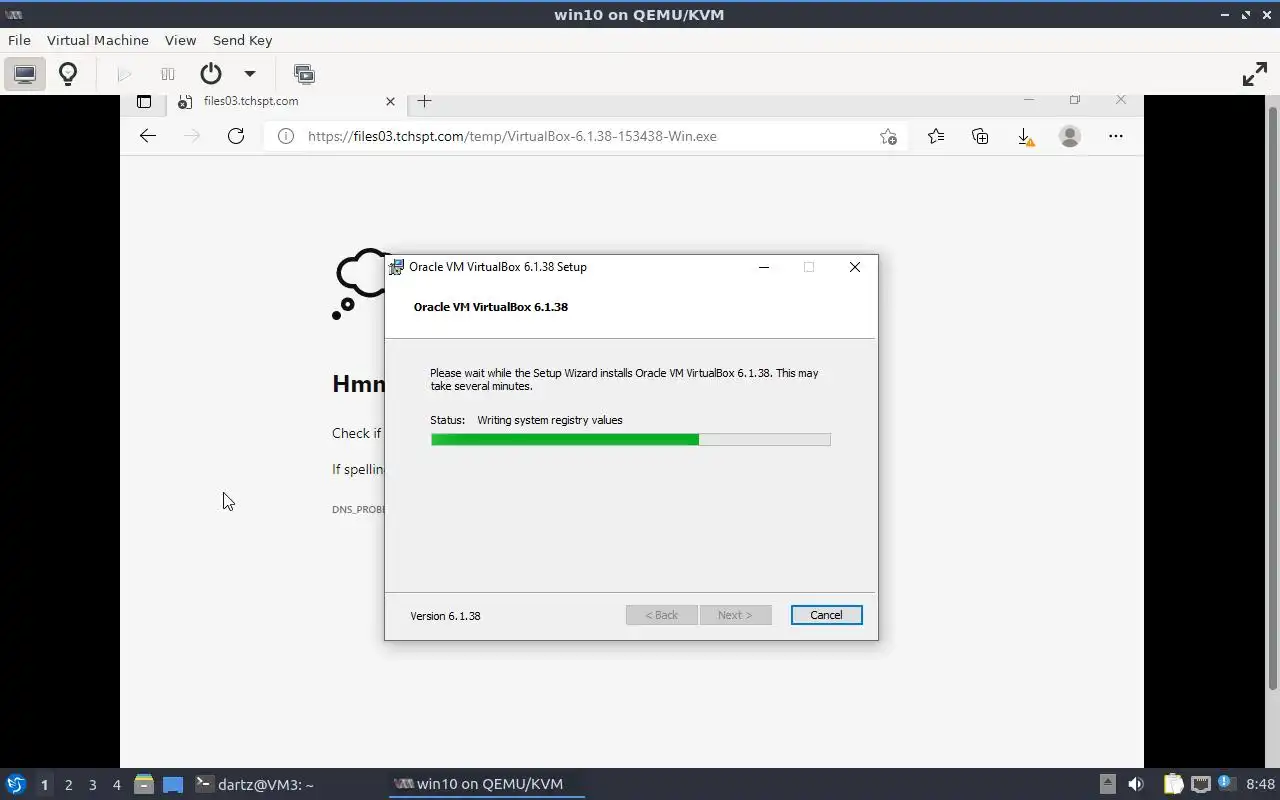
Task: Pause the virtual machine
Action: (168, 74)
